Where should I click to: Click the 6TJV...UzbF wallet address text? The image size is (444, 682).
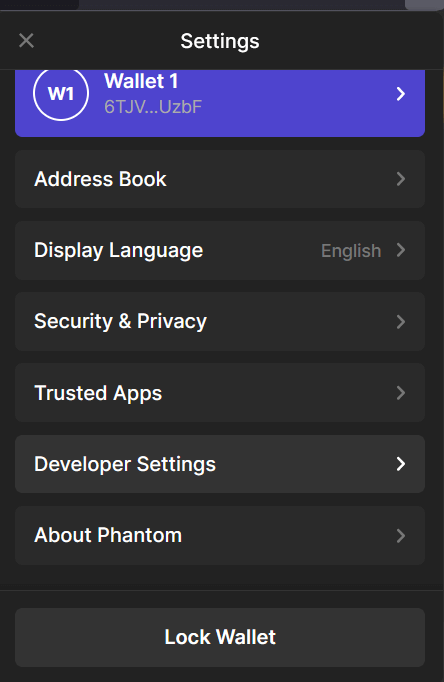coord(153,107)
